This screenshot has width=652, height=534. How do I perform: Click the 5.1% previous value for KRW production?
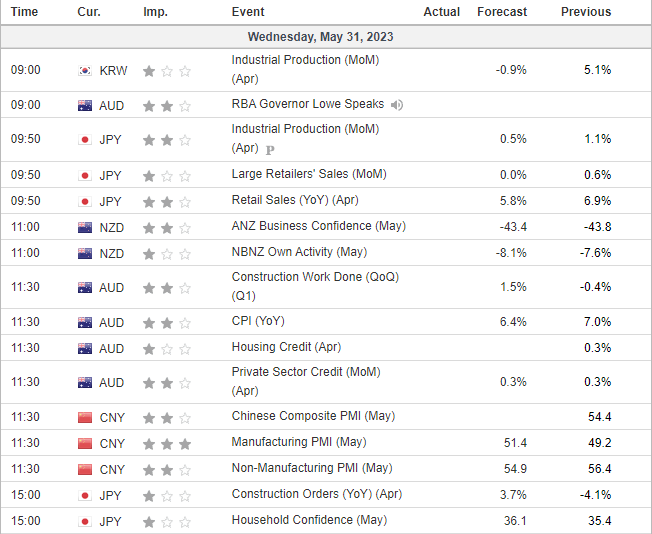click(598, 70)
